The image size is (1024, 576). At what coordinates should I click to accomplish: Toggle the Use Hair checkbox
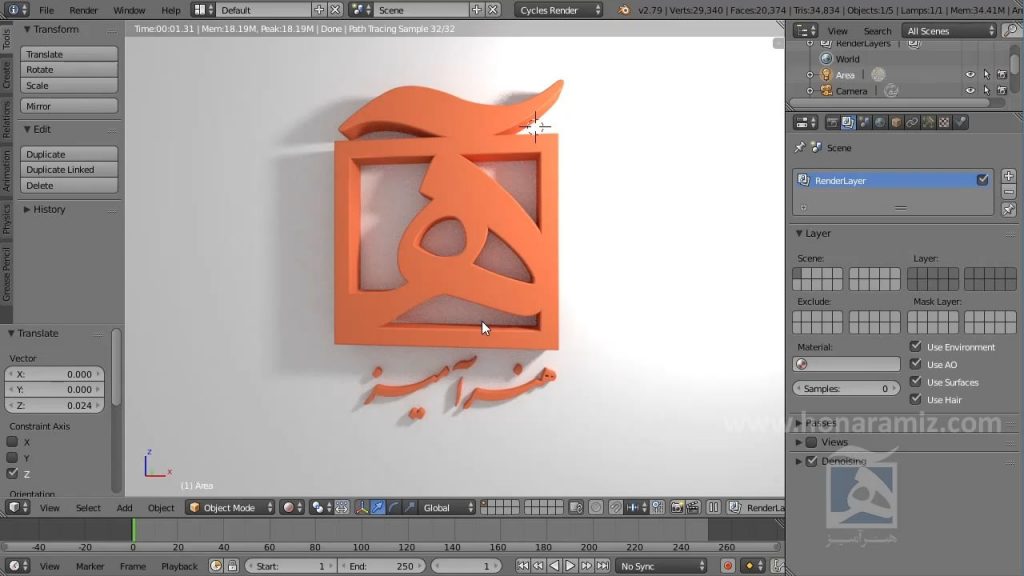(x=916, y=399)
